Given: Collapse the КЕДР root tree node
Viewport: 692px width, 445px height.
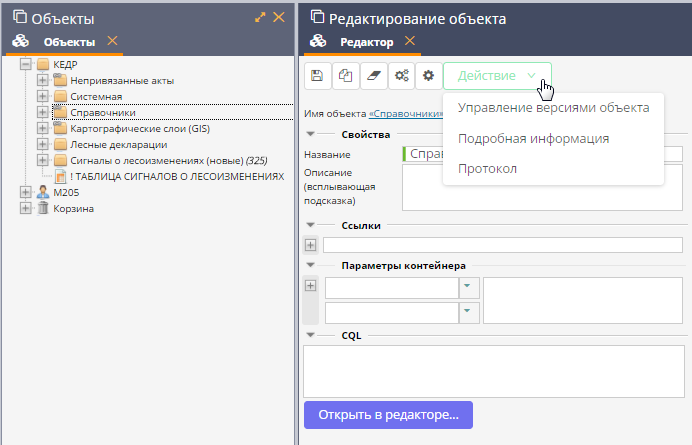Looking at the screenshot, I should tap(26, 65).
